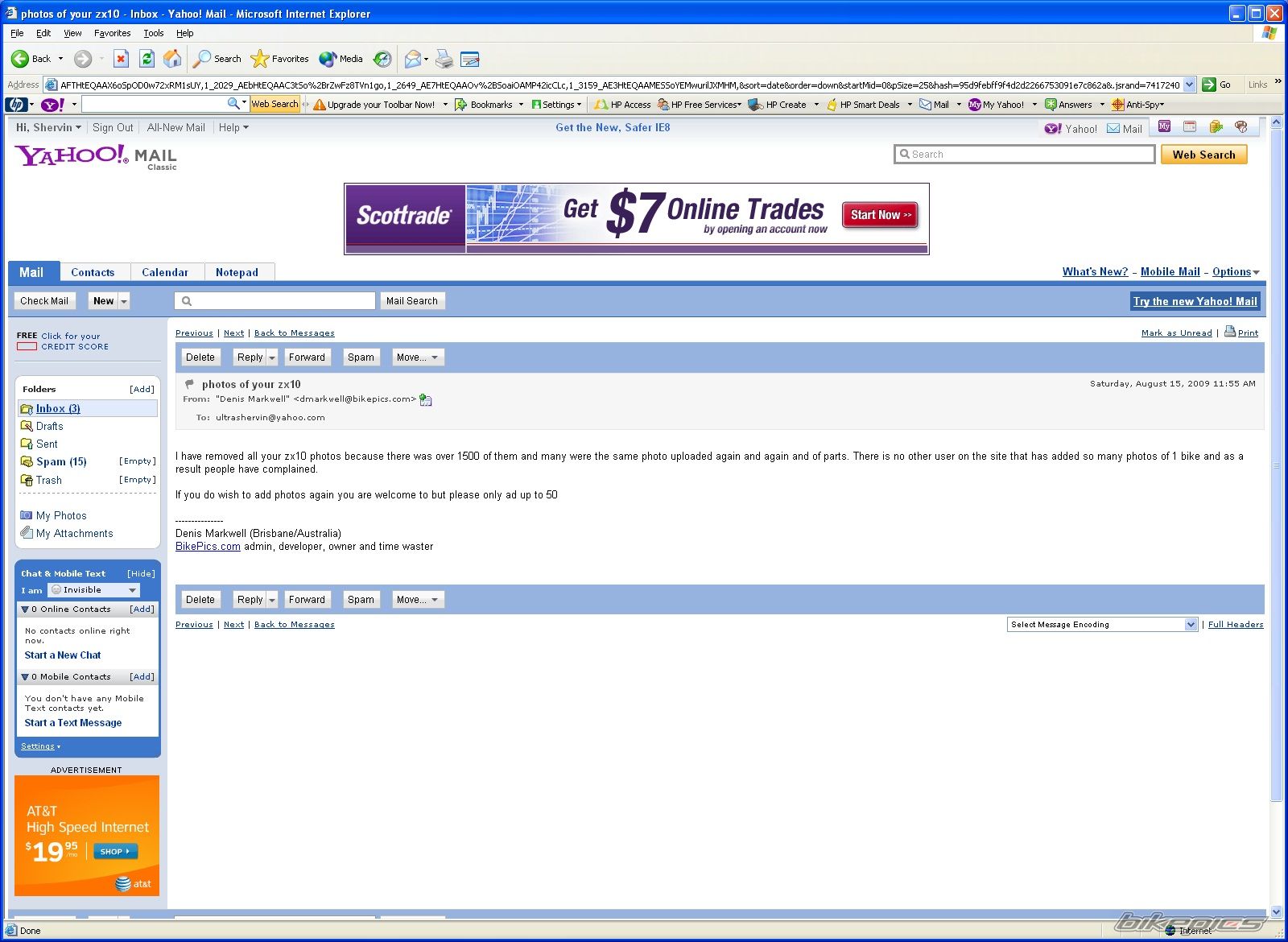Switch to the Contacts tab
The image size is (1288, 942).
(93, 272)
